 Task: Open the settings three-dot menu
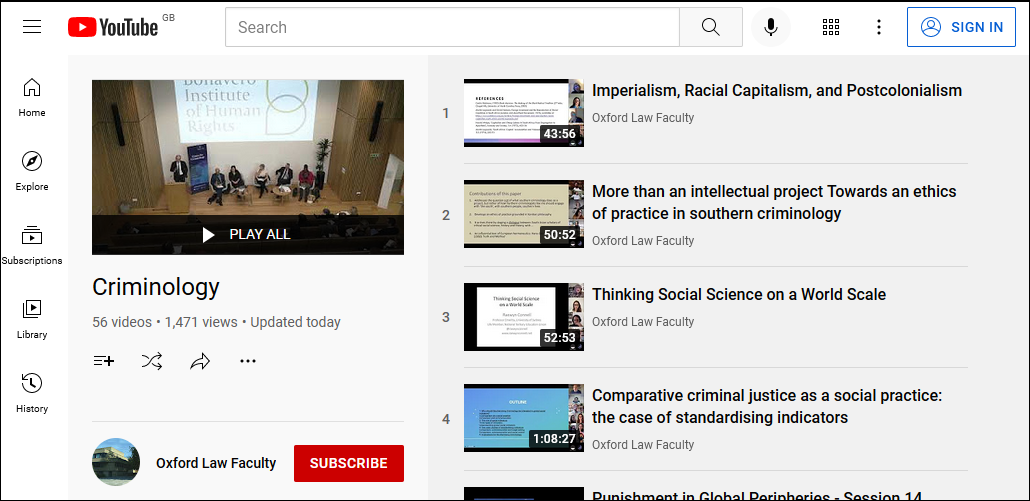tap(879, 27)
